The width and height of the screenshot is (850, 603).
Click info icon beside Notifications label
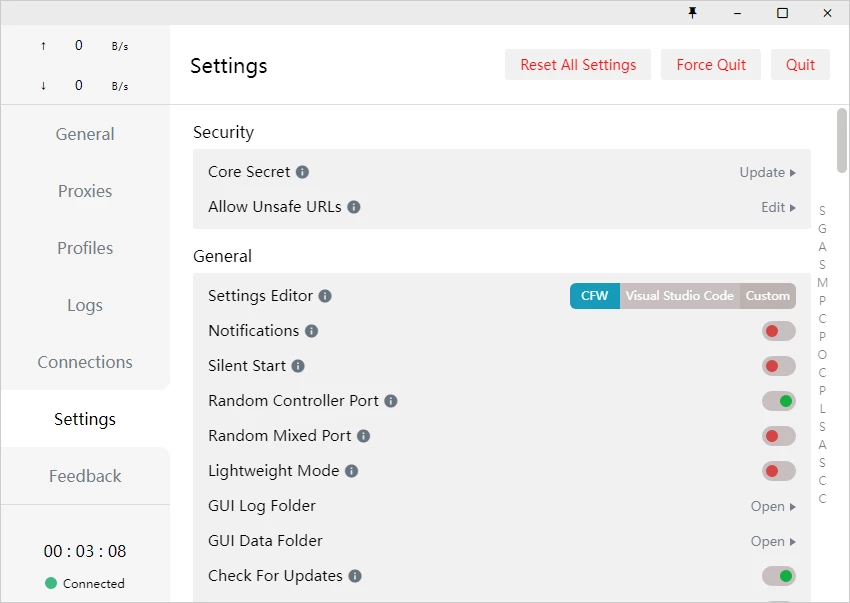tap(311, 331)
